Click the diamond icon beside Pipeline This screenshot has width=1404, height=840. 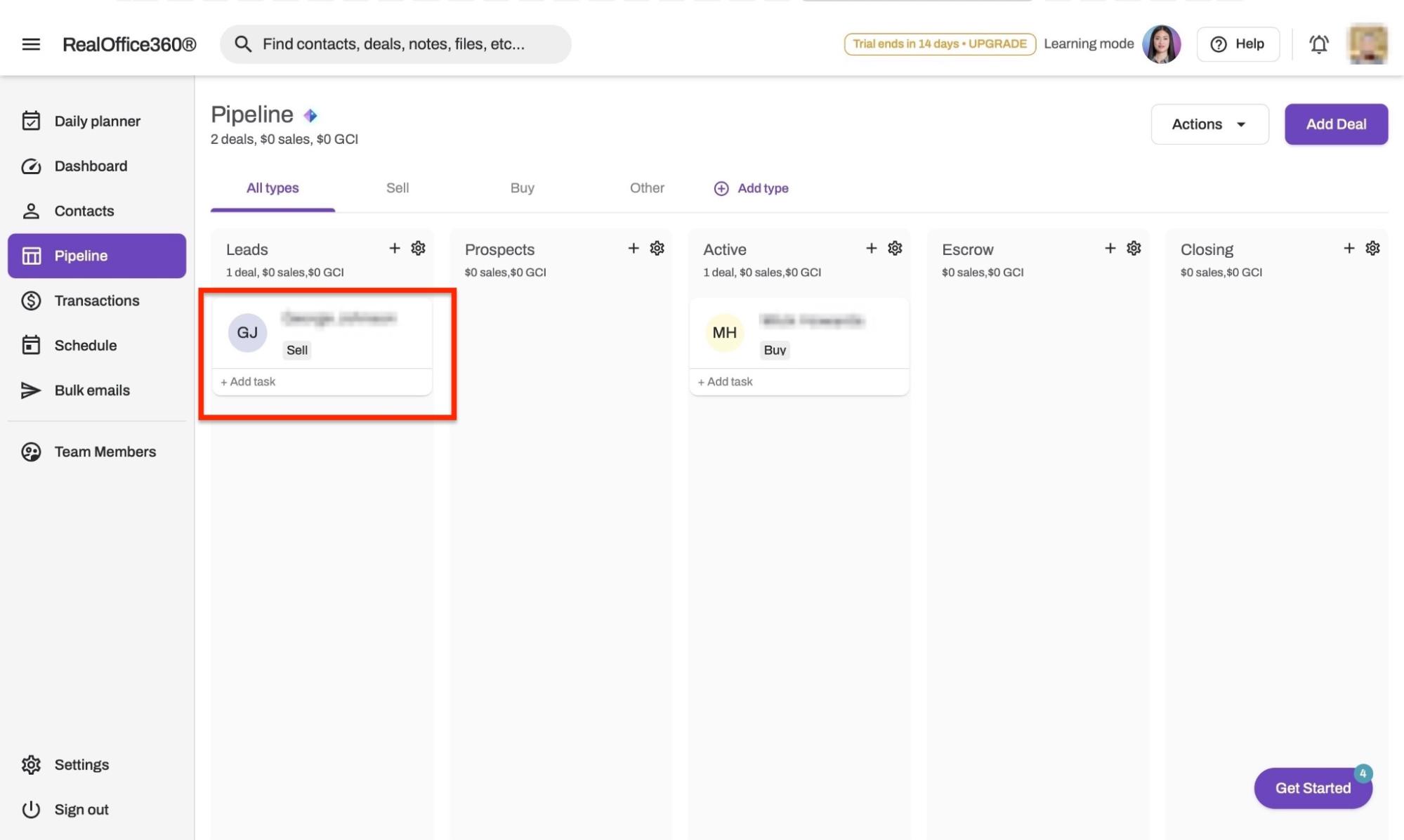click(310, 115)
